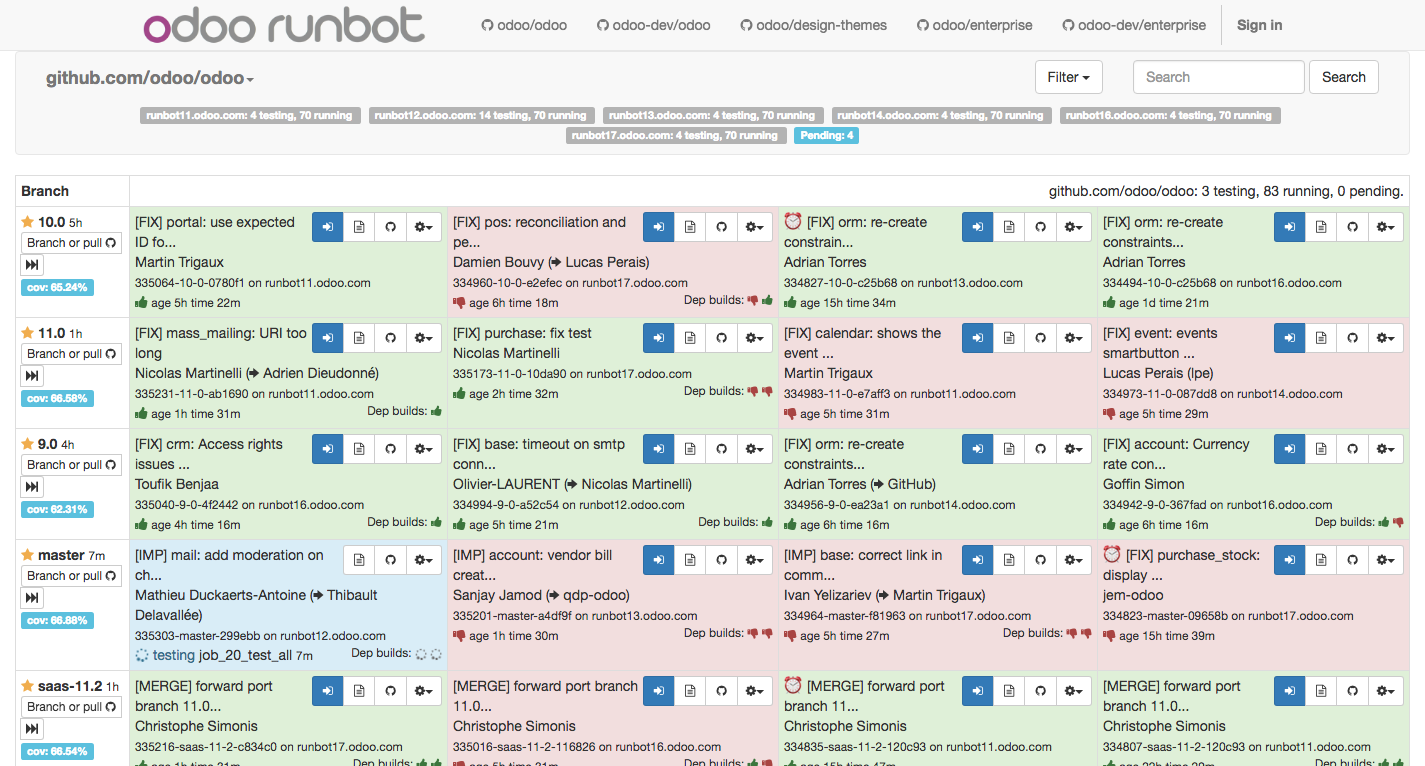This screenshot has width=1425, height=766.
Task: Toggle the star next to branch master
Action: click(x=28, y=553)
